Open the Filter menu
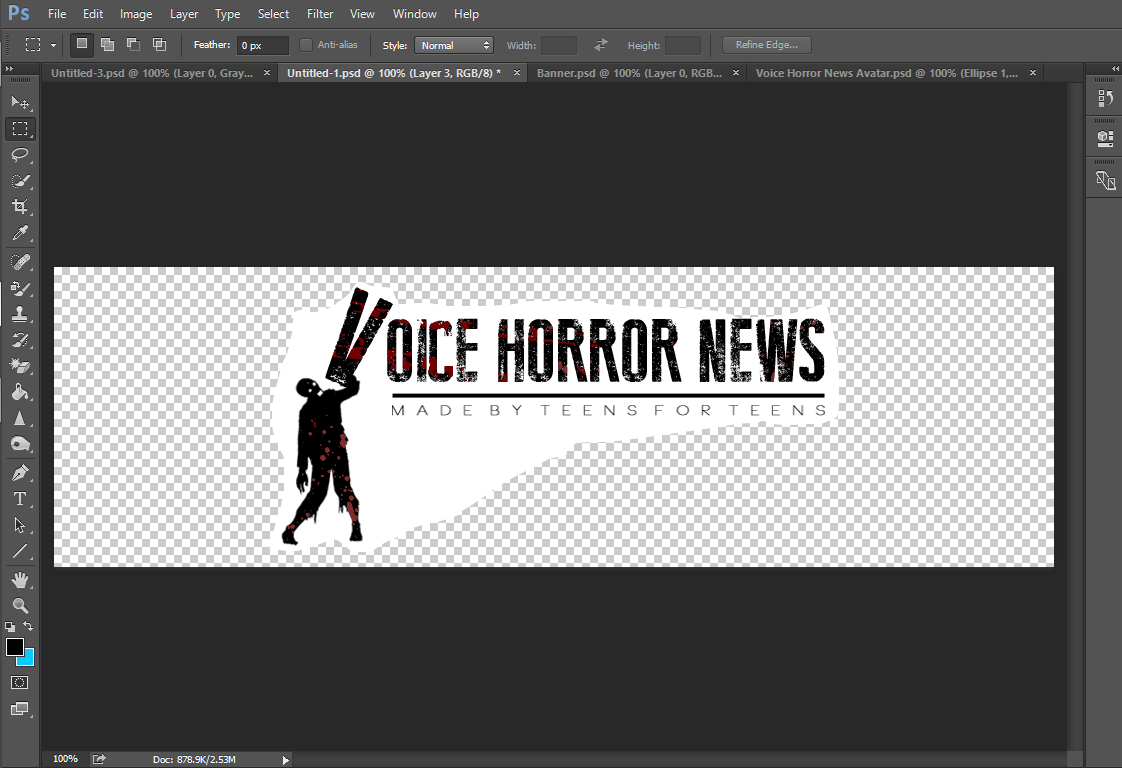Viewport: 1122px width, 768px height. click(x=320, y=14)
